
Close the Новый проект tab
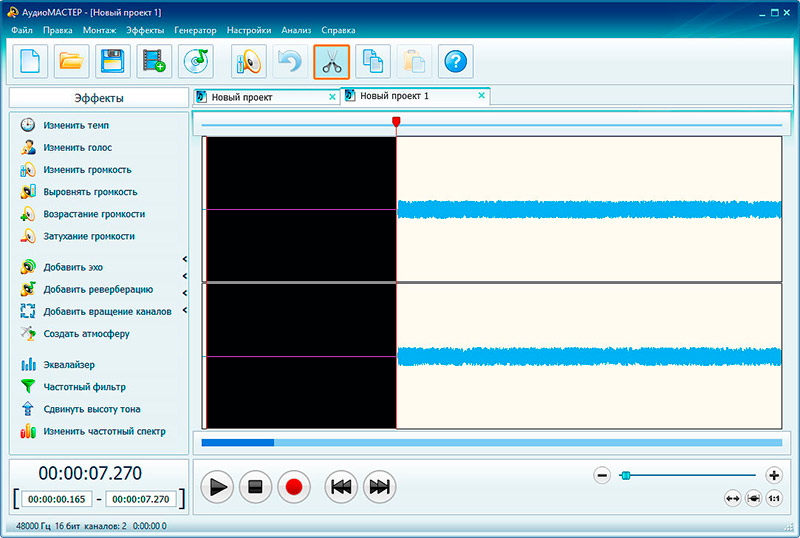[x=332, y=97]
